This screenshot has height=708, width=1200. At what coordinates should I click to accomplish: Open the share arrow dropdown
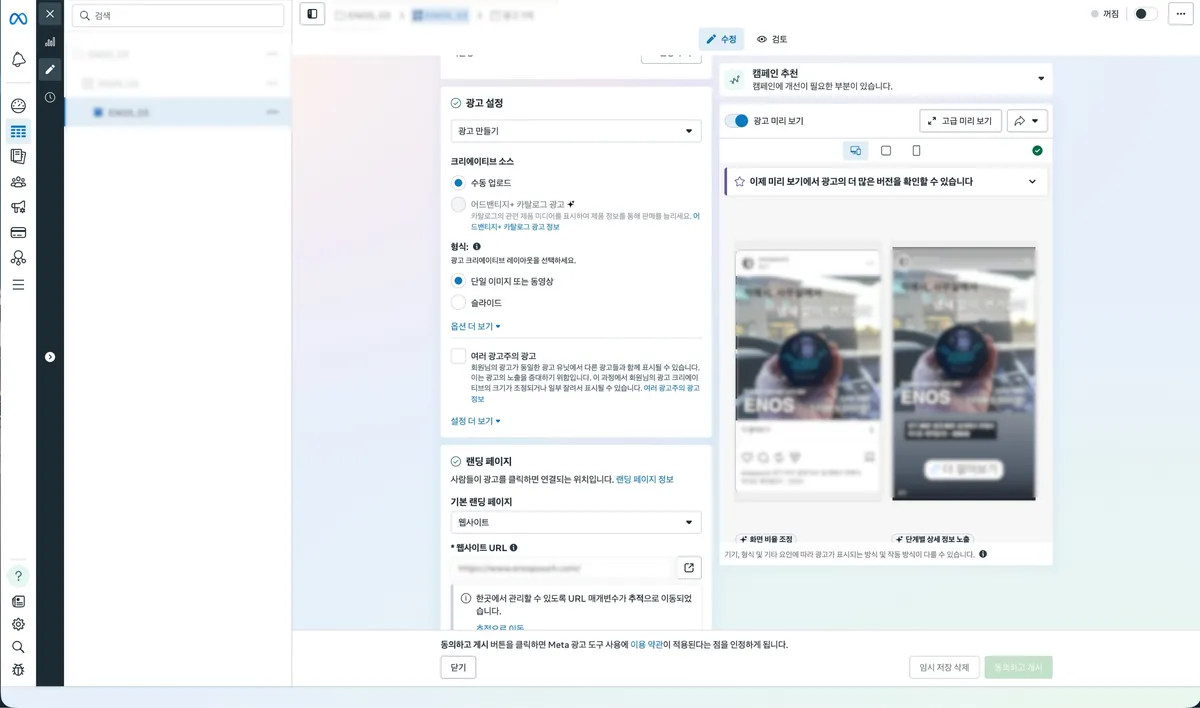(1027, 121)
